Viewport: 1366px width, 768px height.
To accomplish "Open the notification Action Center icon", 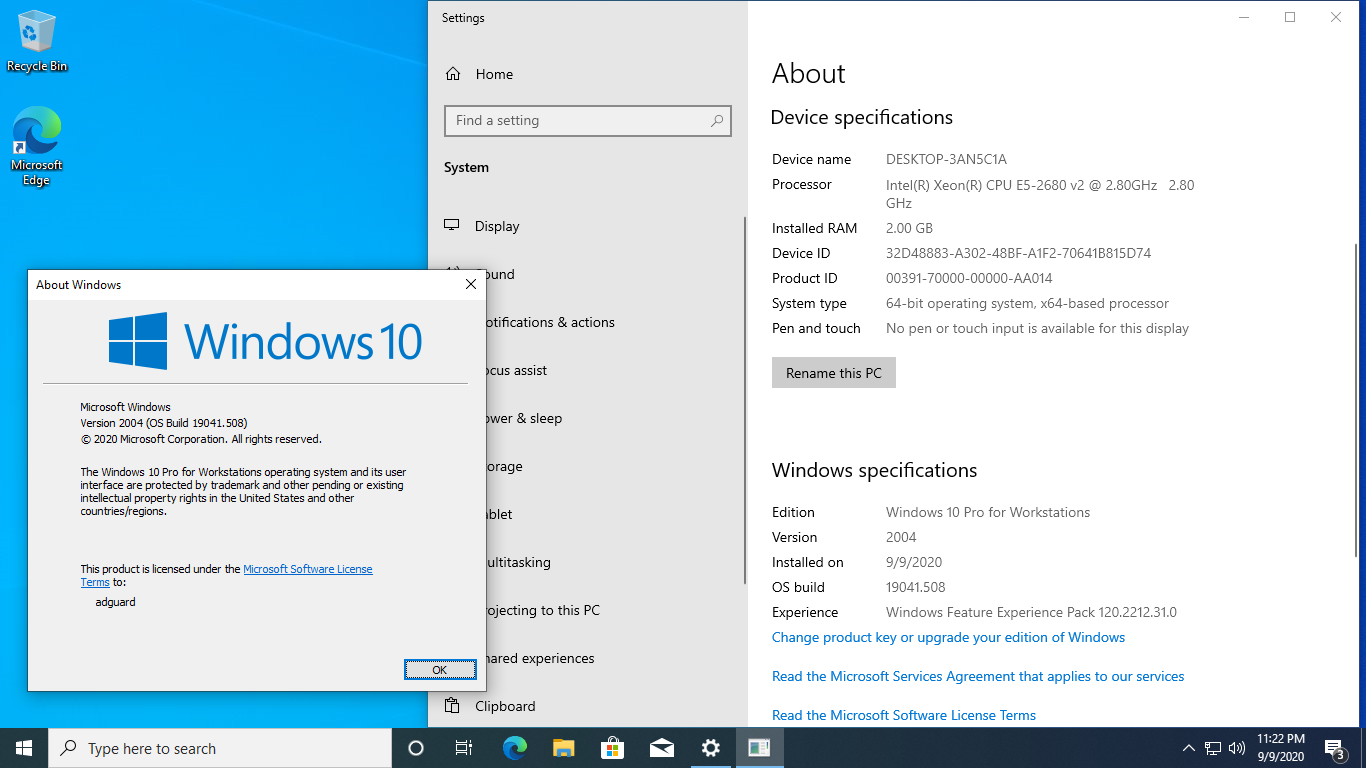I will (x=1334, y=748).
